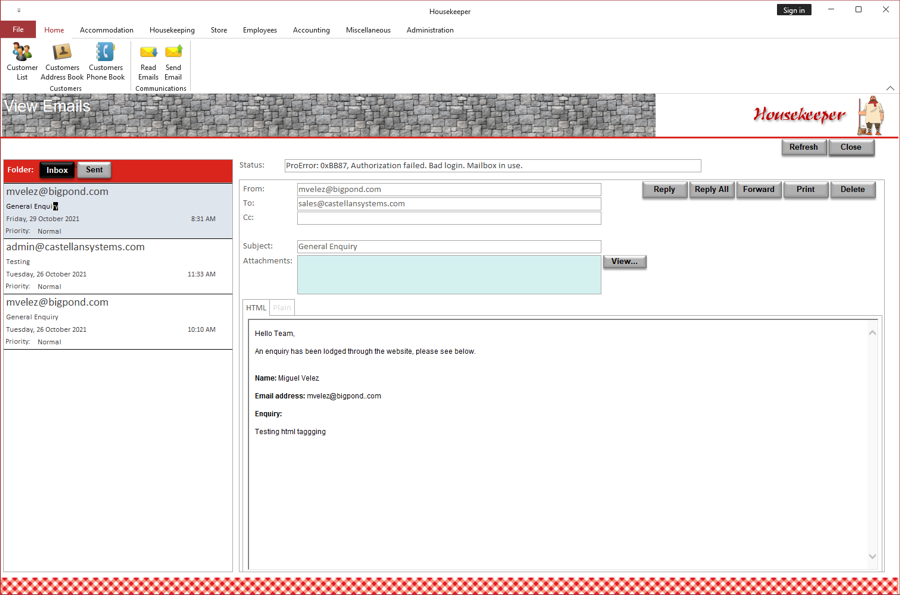Select the 29 October mvelez@bigpond.com email
This screenshot has width=900, height=595.
tap(118, 211)
